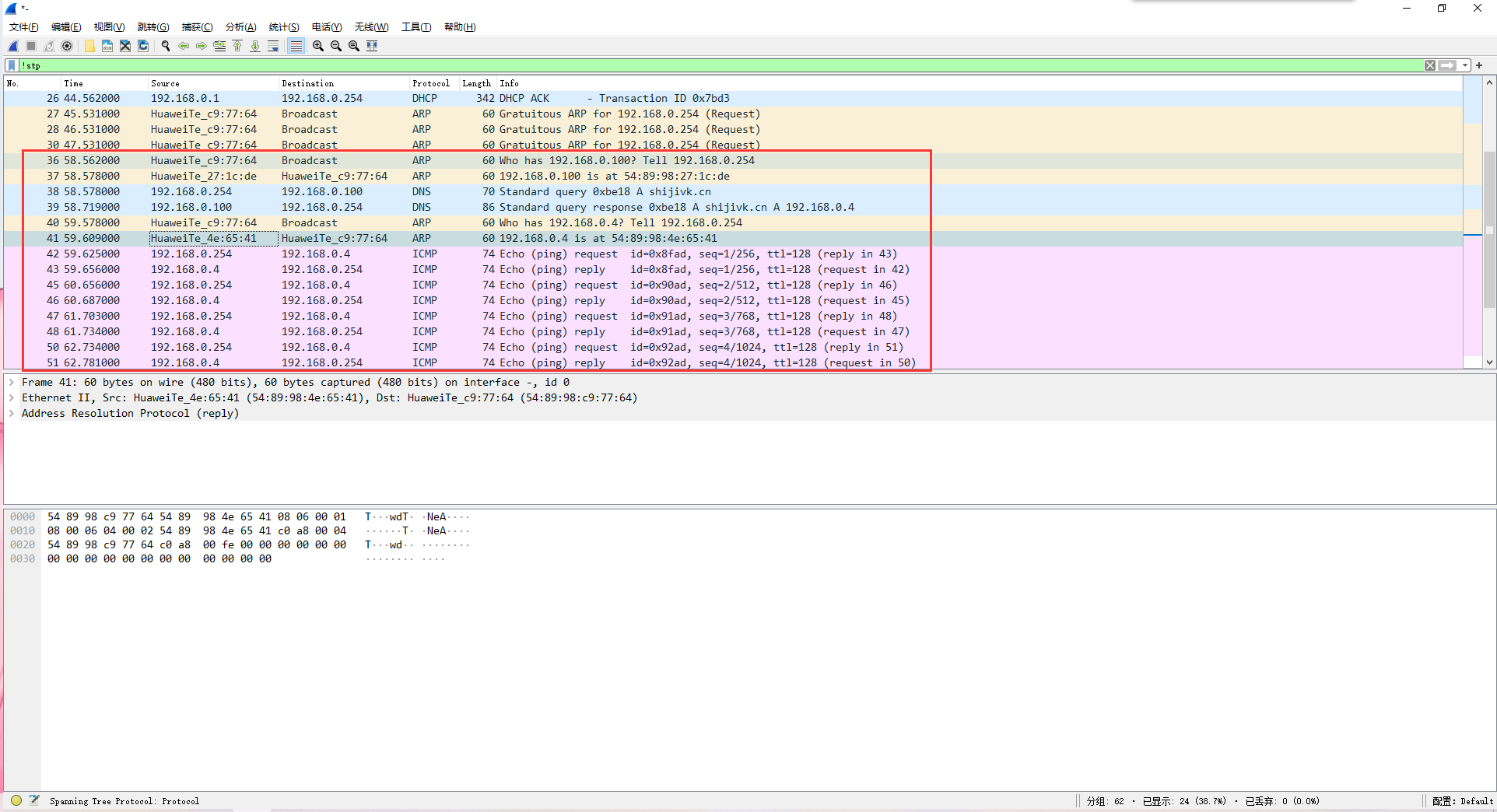The height and width of the screenshot is (812, 1497).
Task: Open the 文件(F) menu
Action: point(23,27)
